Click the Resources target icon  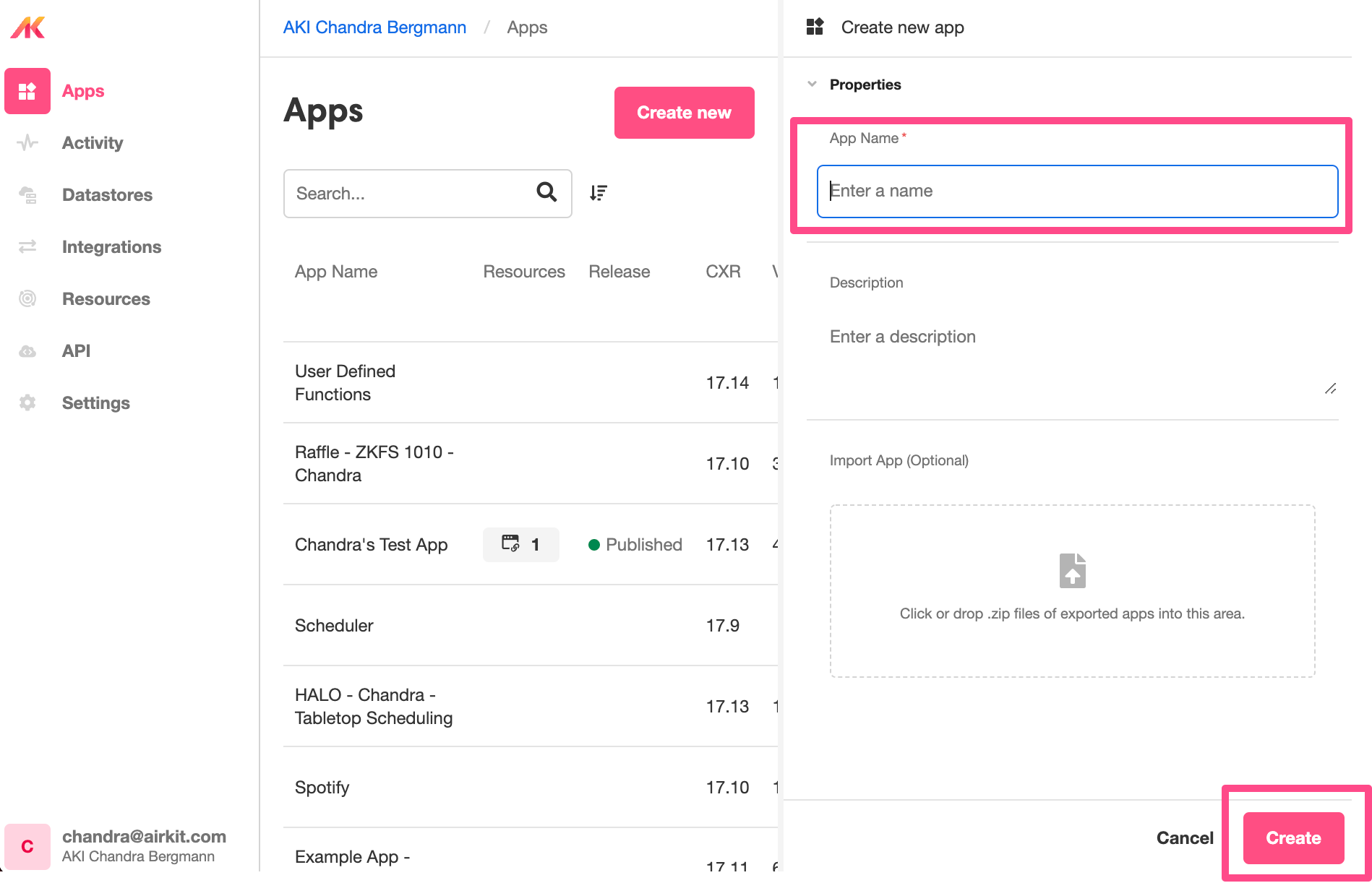(x=27, y=298)
